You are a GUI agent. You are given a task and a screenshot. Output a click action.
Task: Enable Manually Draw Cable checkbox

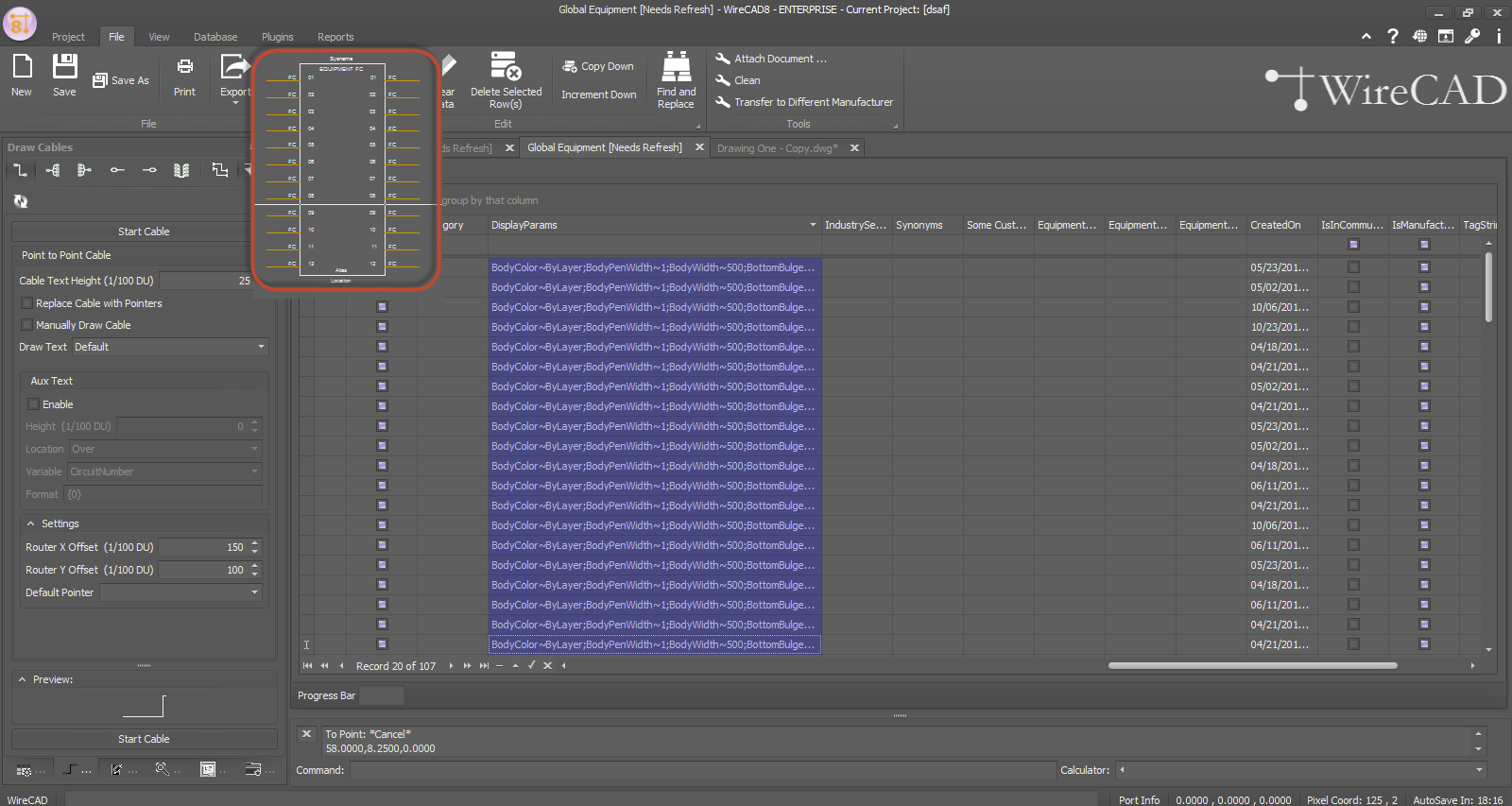[26, 325]
